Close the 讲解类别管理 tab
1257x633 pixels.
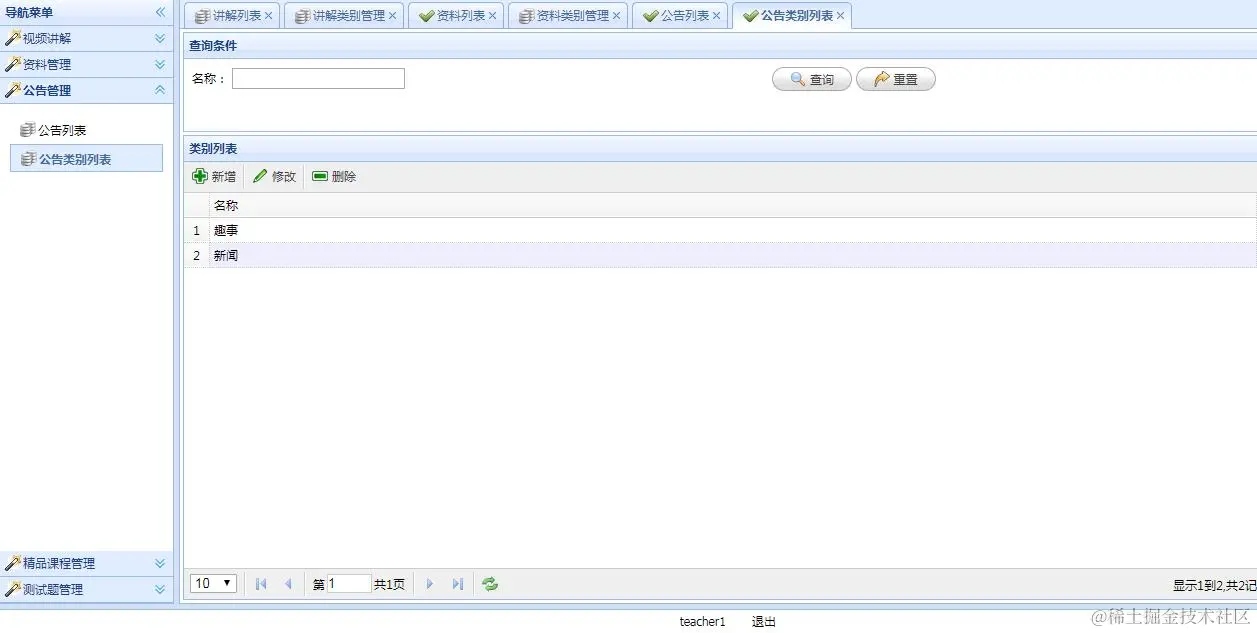click(392, 16)
